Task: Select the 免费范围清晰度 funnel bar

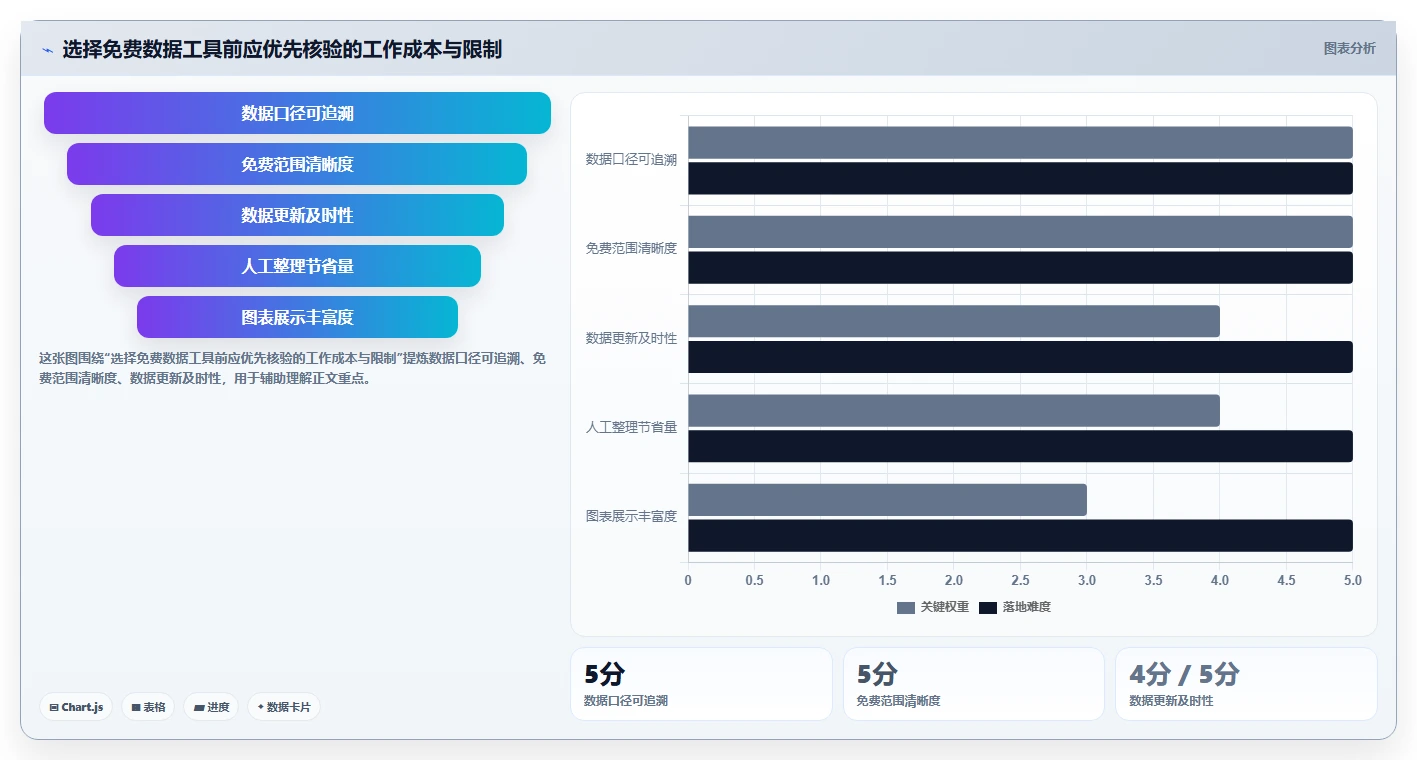Action: click(297, 164)
